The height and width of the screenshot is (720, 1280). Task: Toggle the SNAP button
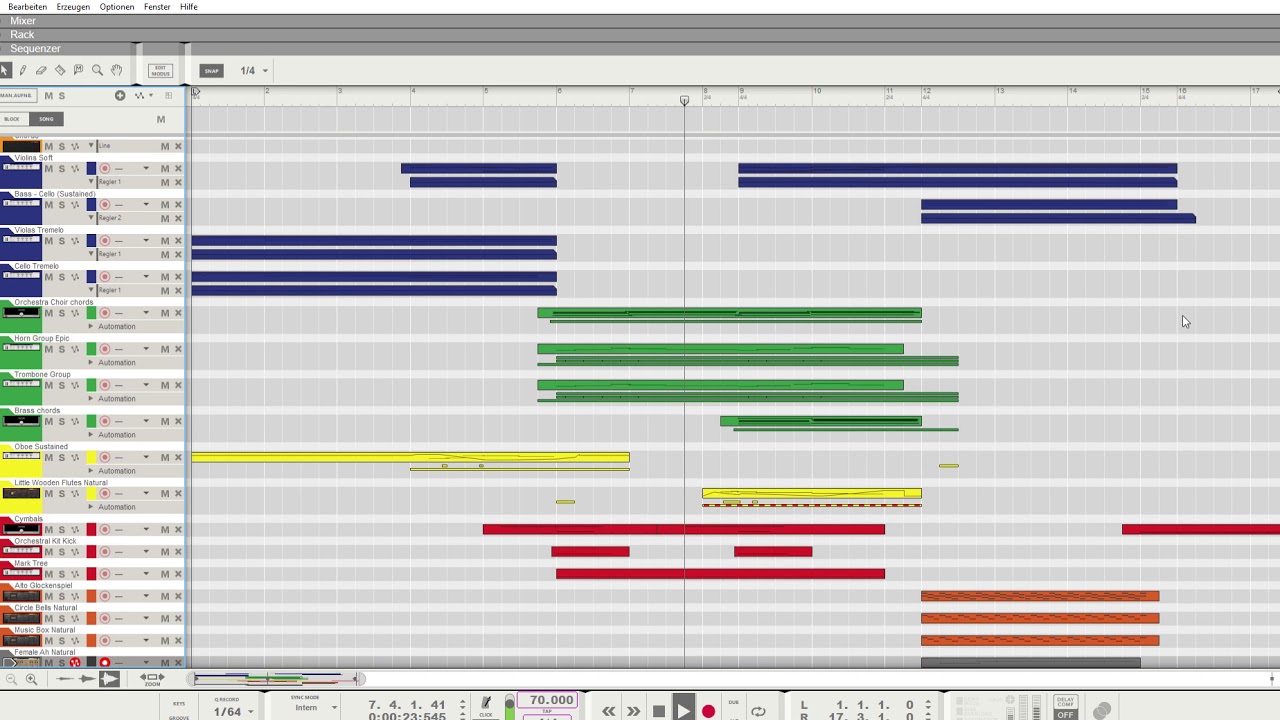click(211, 70)
